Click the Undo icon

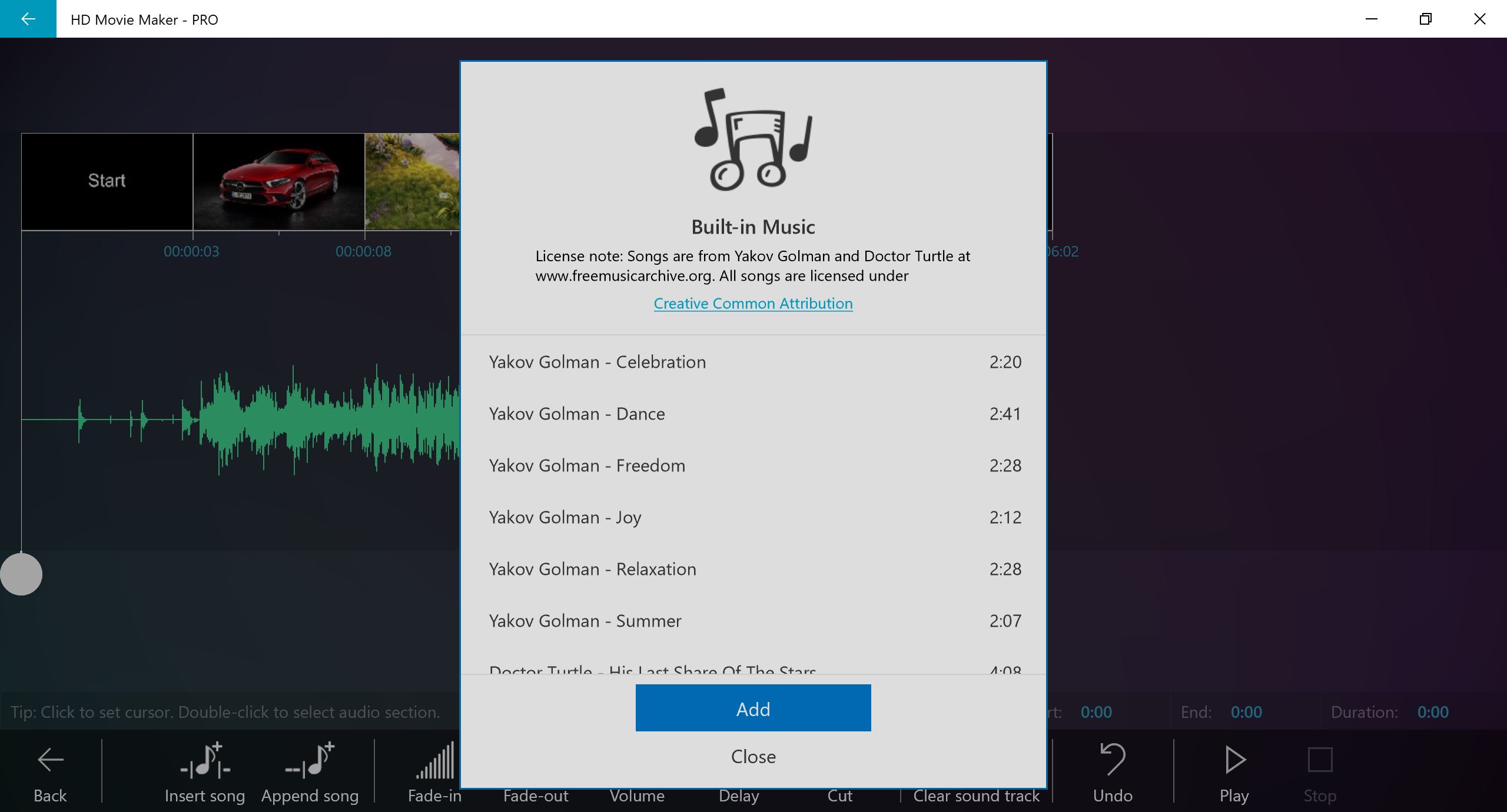1113,759
